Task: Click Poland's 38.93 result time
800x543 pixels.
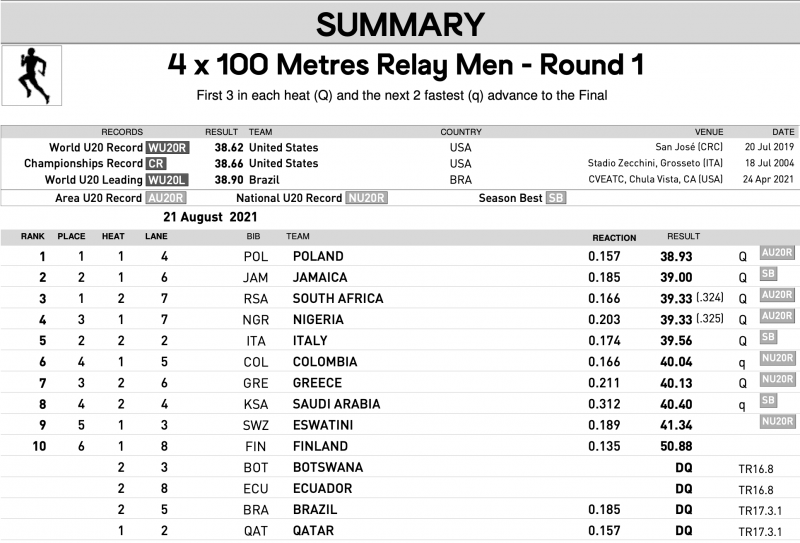Action: (683, 256)
